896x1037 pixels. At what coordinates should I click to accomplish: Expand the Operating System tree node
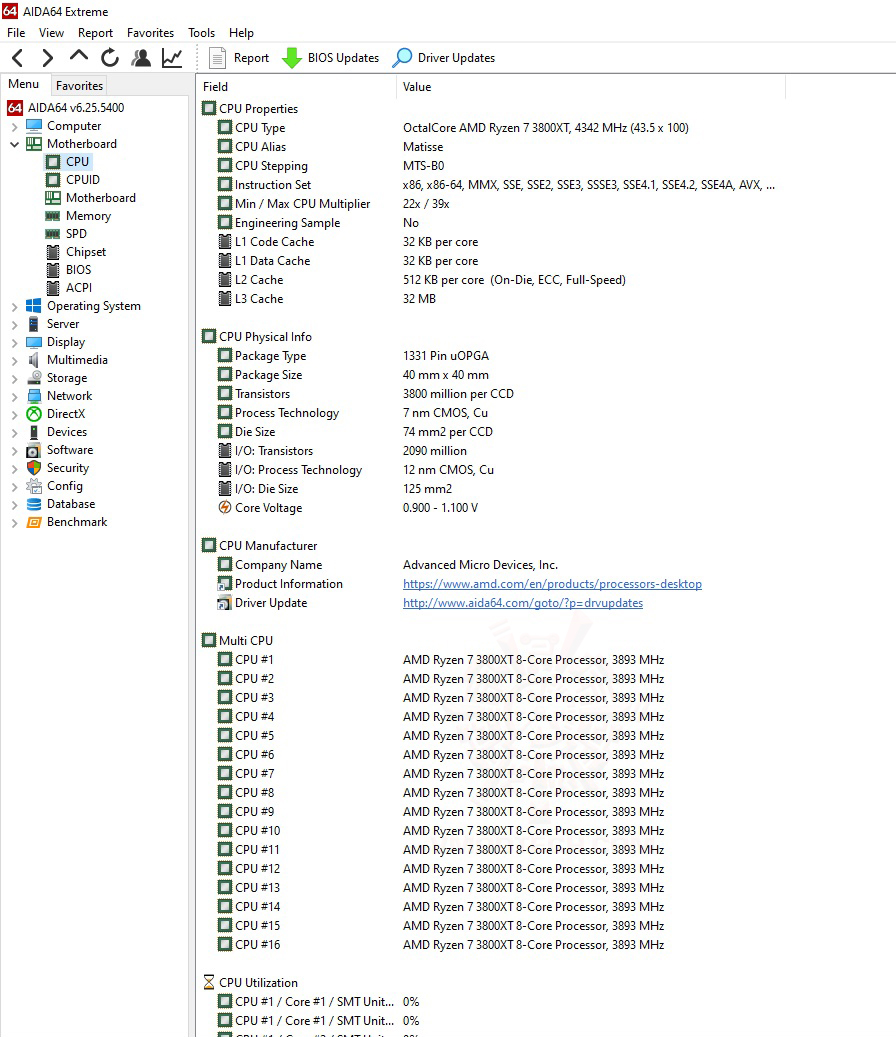pyautogui.click(x=15, y=306)
